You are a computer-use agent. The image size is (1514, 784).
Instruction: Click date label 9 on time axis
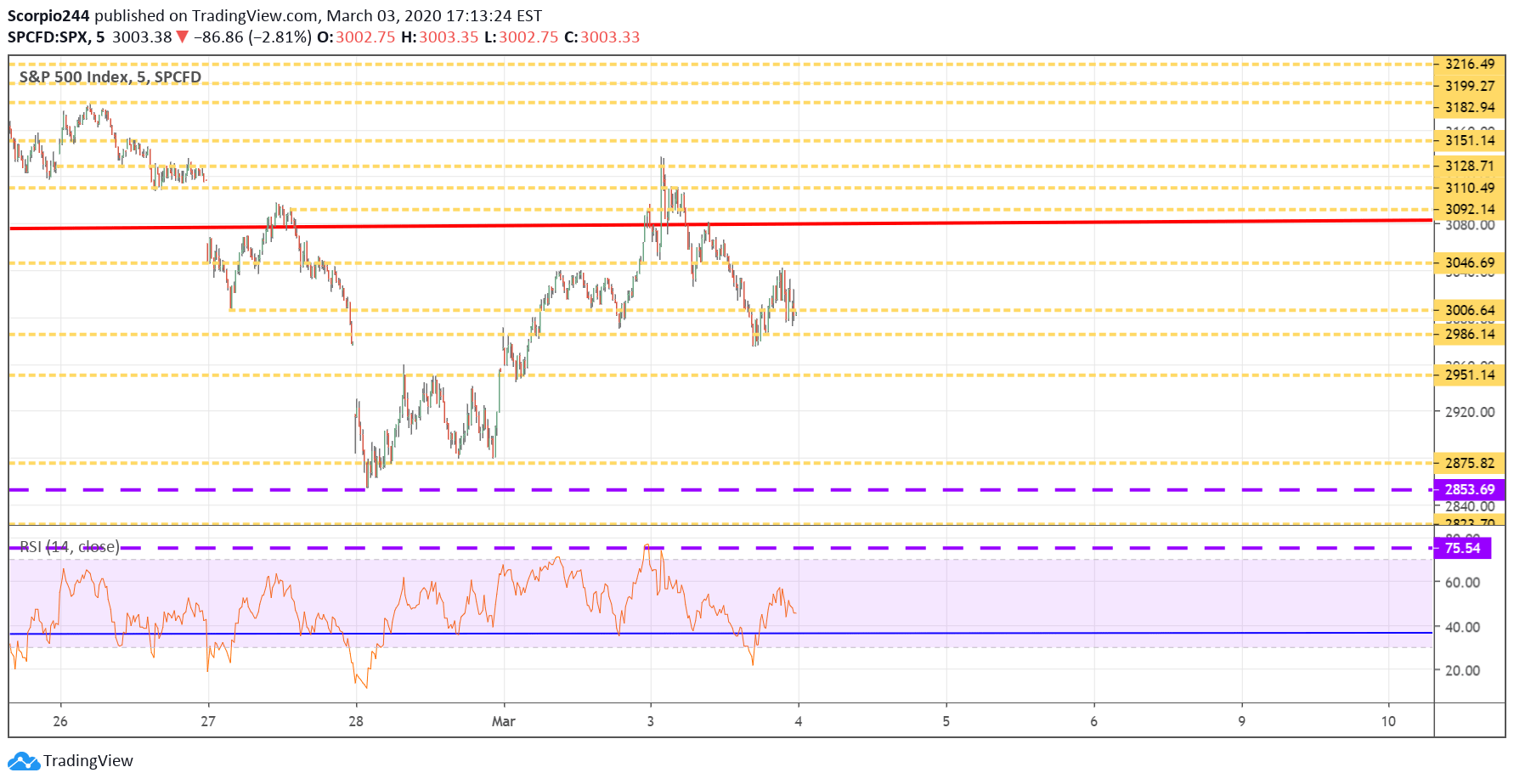[x=1242, y=722]
